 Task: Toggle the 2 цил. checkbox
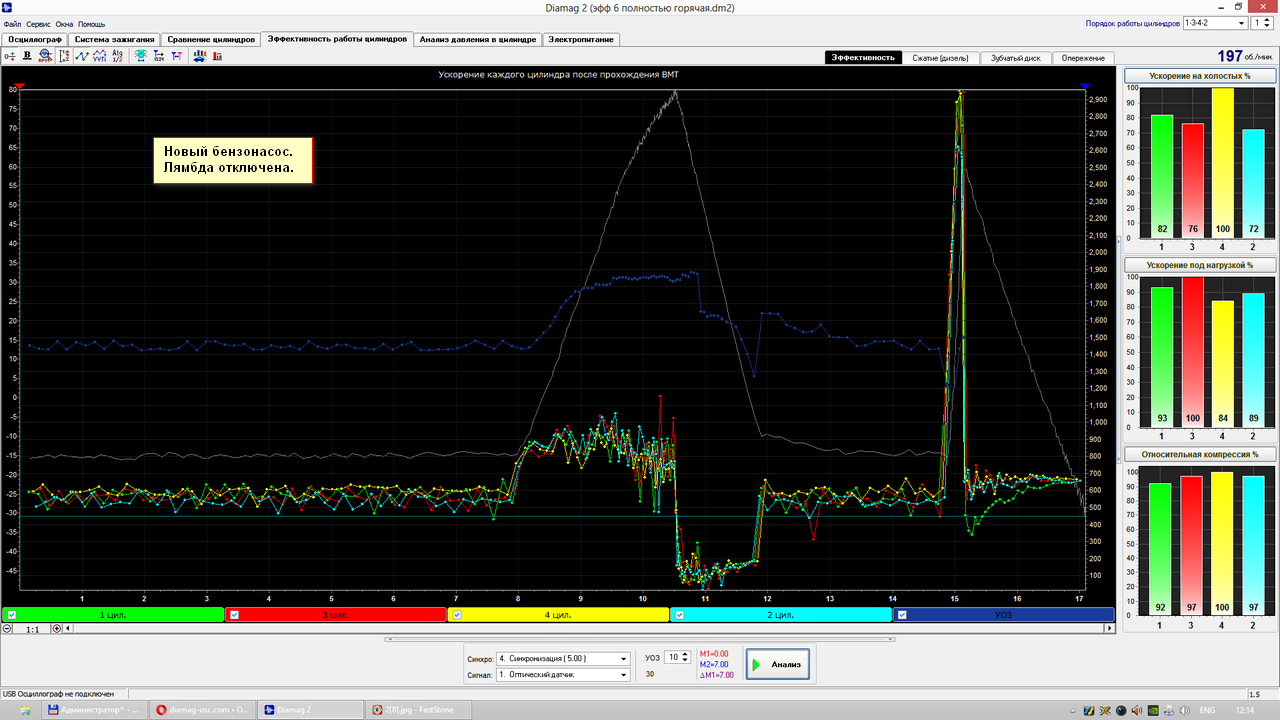pyautogui.click(x=678, y=615)
